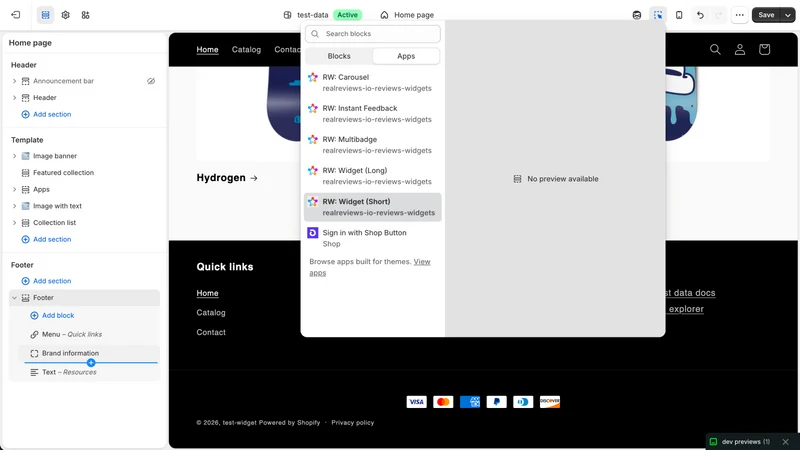Toggle the inspector selection icon

coord(658,15)
